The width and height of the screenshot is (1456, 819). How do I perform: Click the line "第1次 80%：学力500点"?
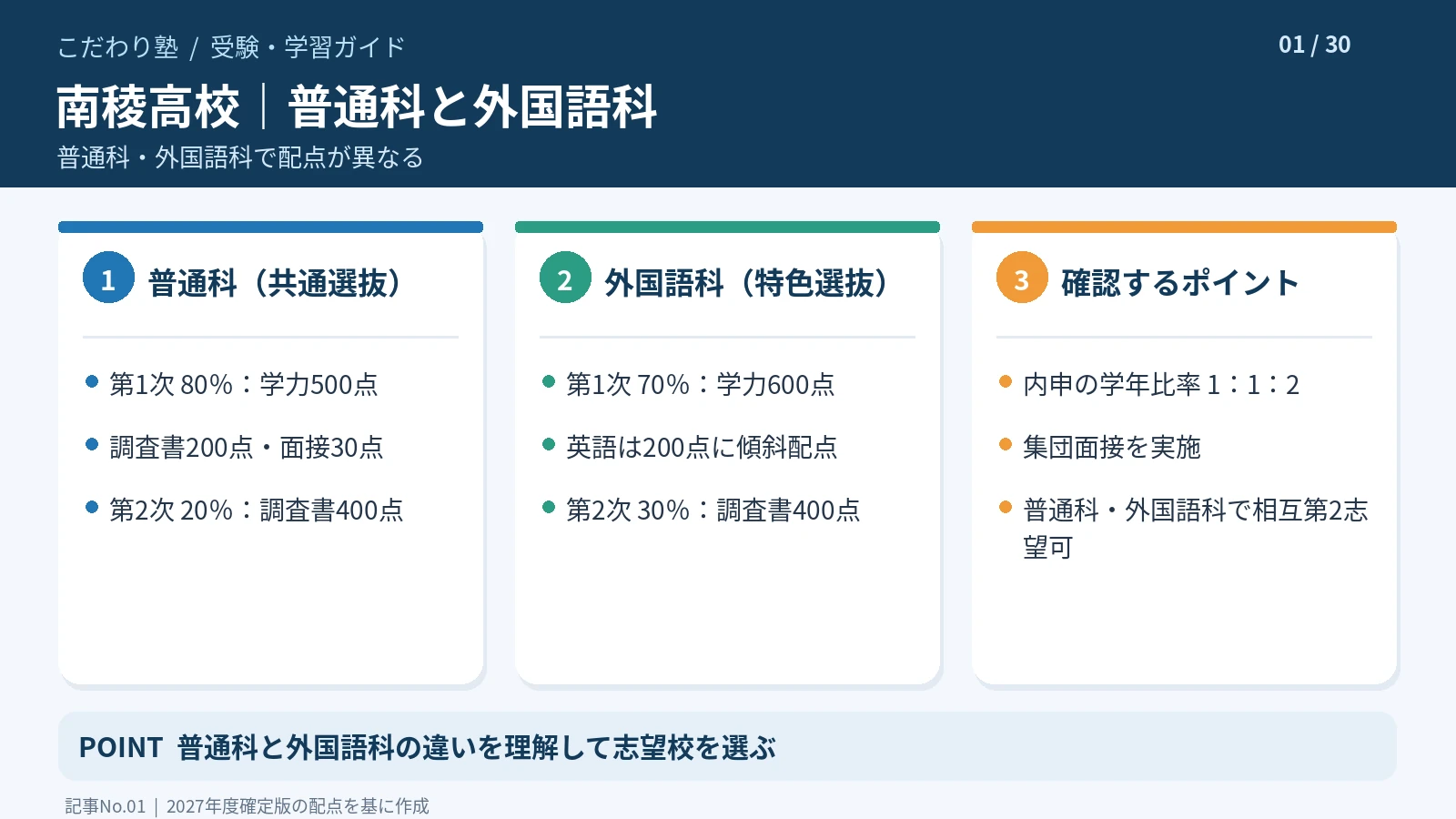click(244, 385)
